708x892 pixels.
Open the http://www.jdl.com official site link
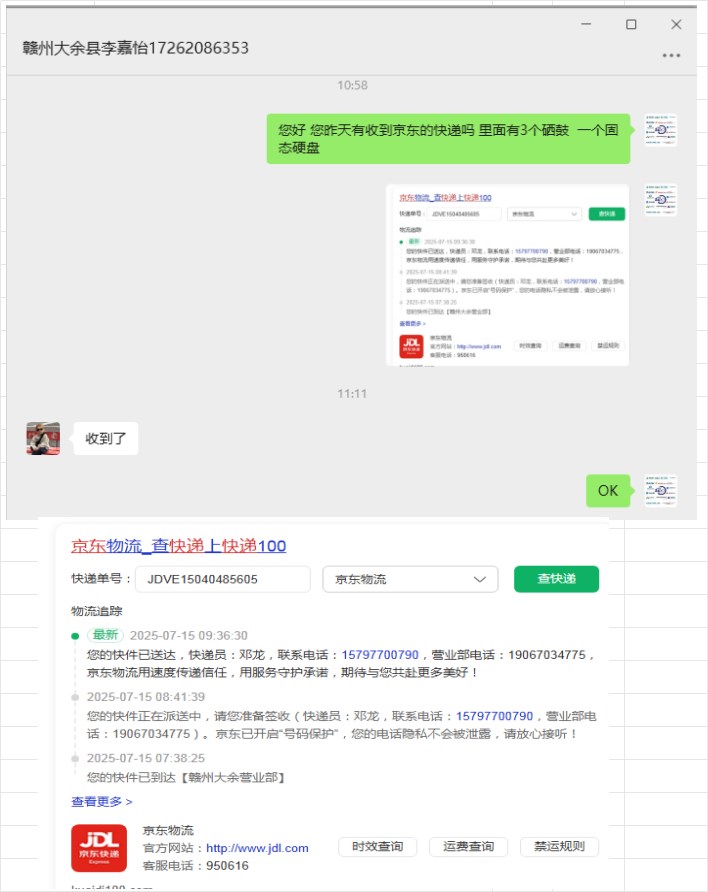click(257, 848)
